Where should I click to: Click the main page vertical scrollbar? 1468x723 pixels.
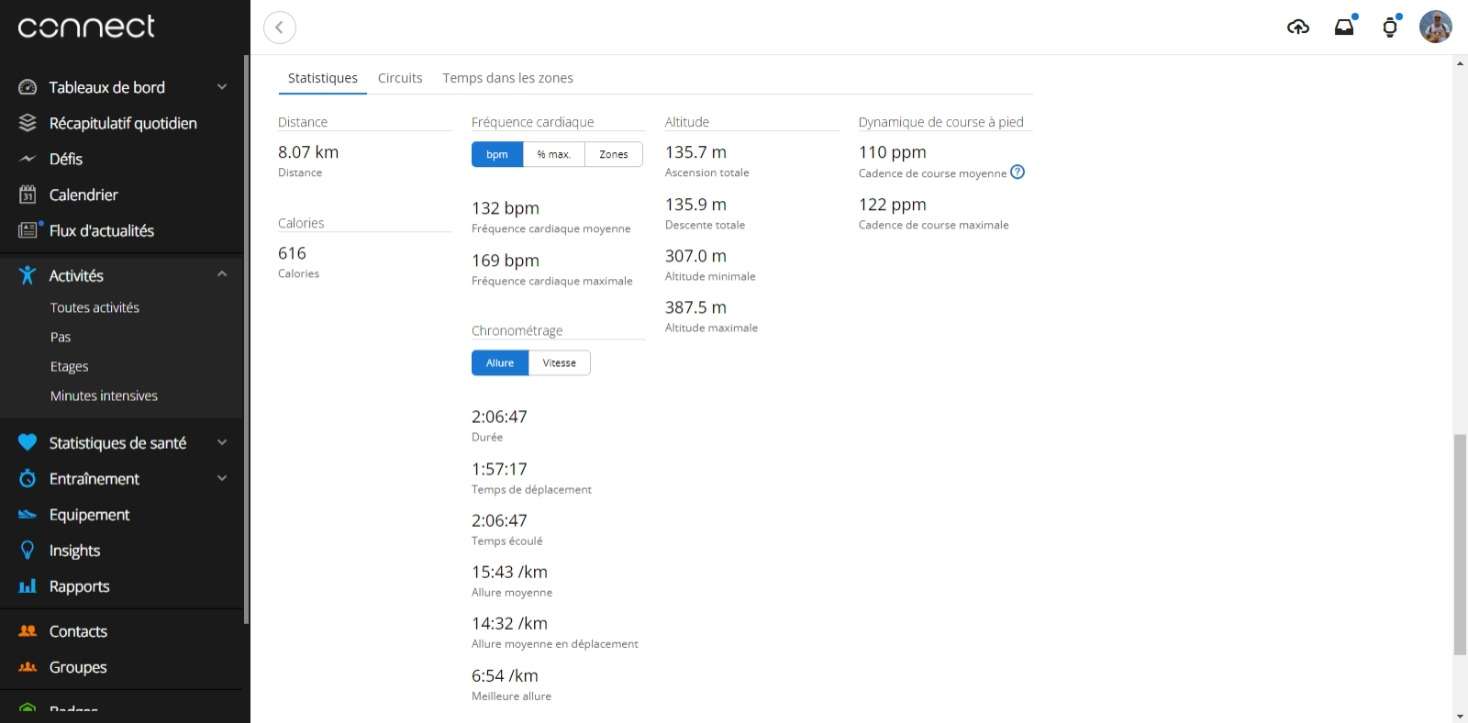(1459, 540)
